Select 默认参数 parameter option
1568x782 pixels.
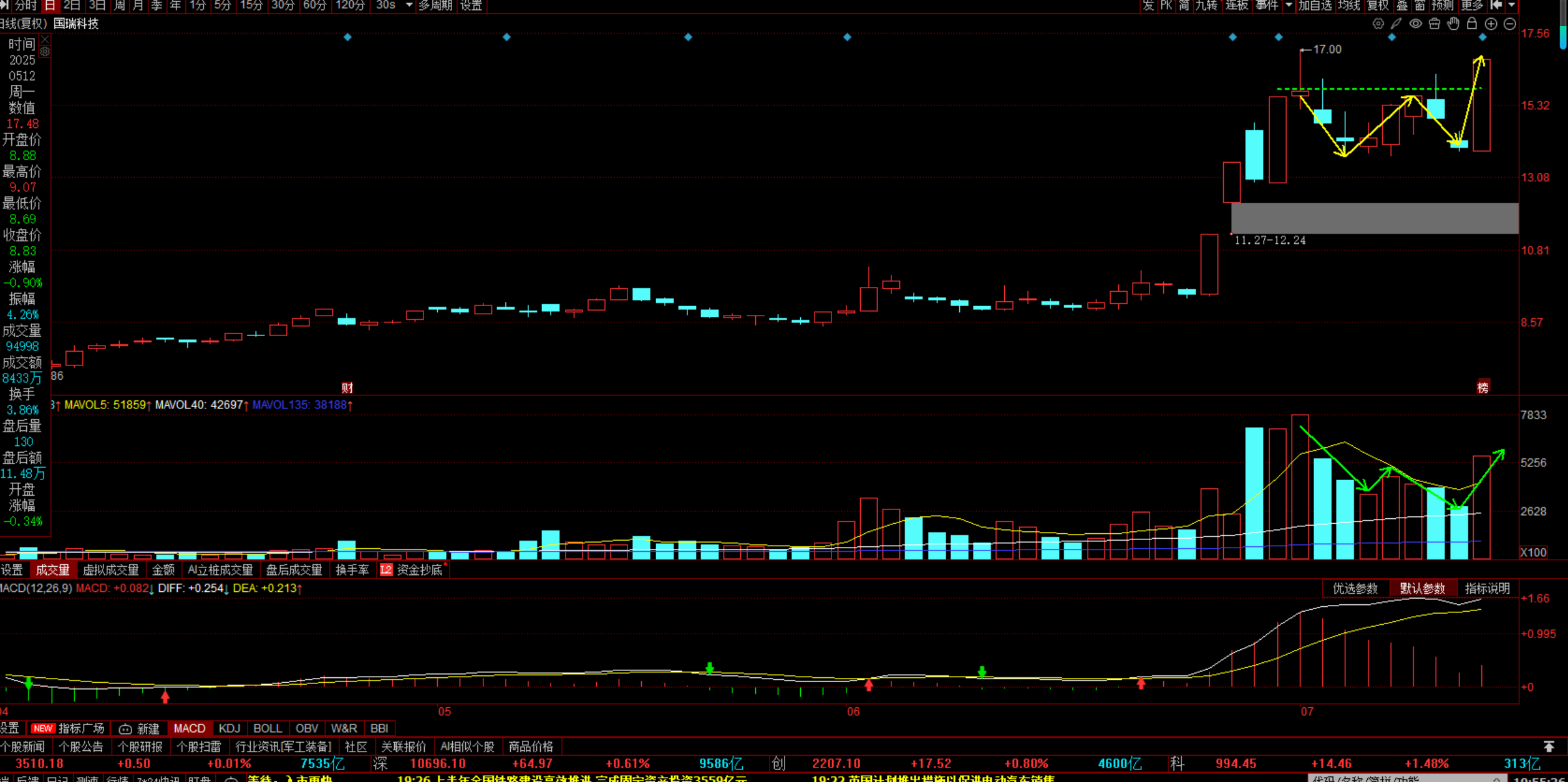1422,588
